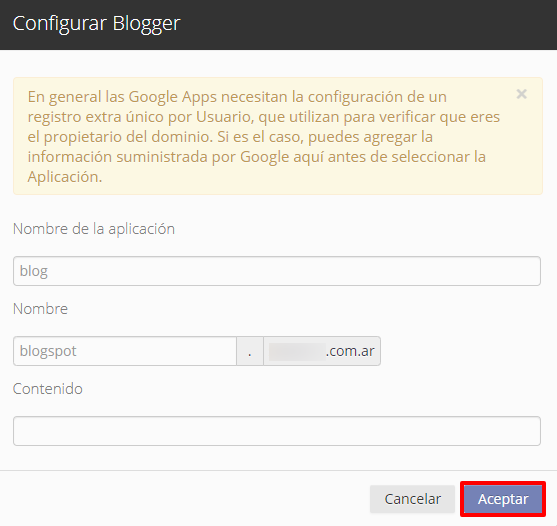Viewport: 557px width, 526px height.
Task: Click the word Usuario in the notice
Action: pyautogui.click(x=225, y=117)
